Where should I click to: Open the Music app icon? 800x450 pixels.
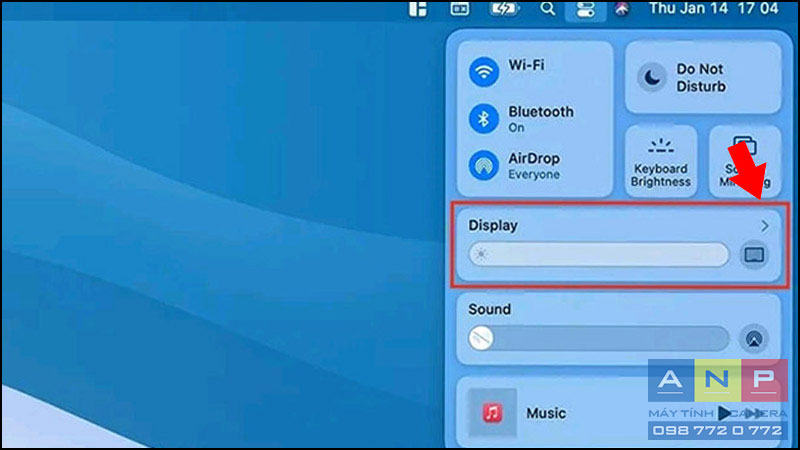[492, 412]
